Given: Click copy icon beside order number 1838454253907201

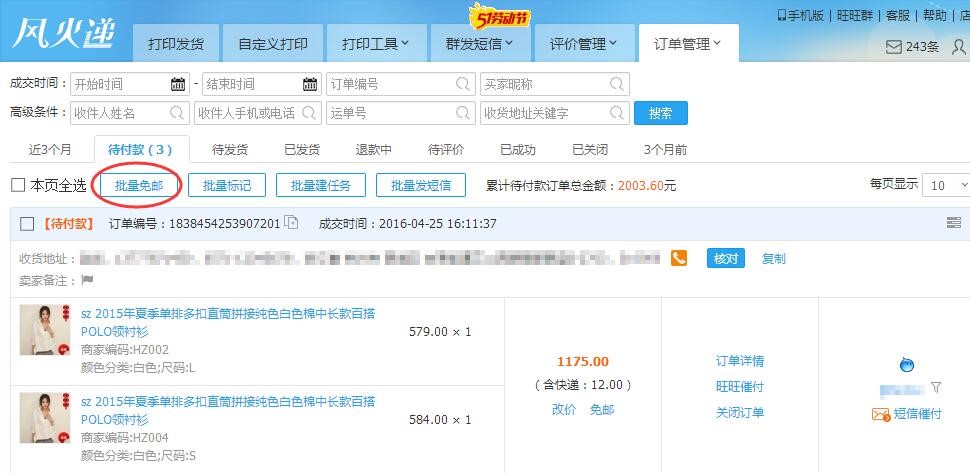Looking at the screenshot, I should point(291,223).
